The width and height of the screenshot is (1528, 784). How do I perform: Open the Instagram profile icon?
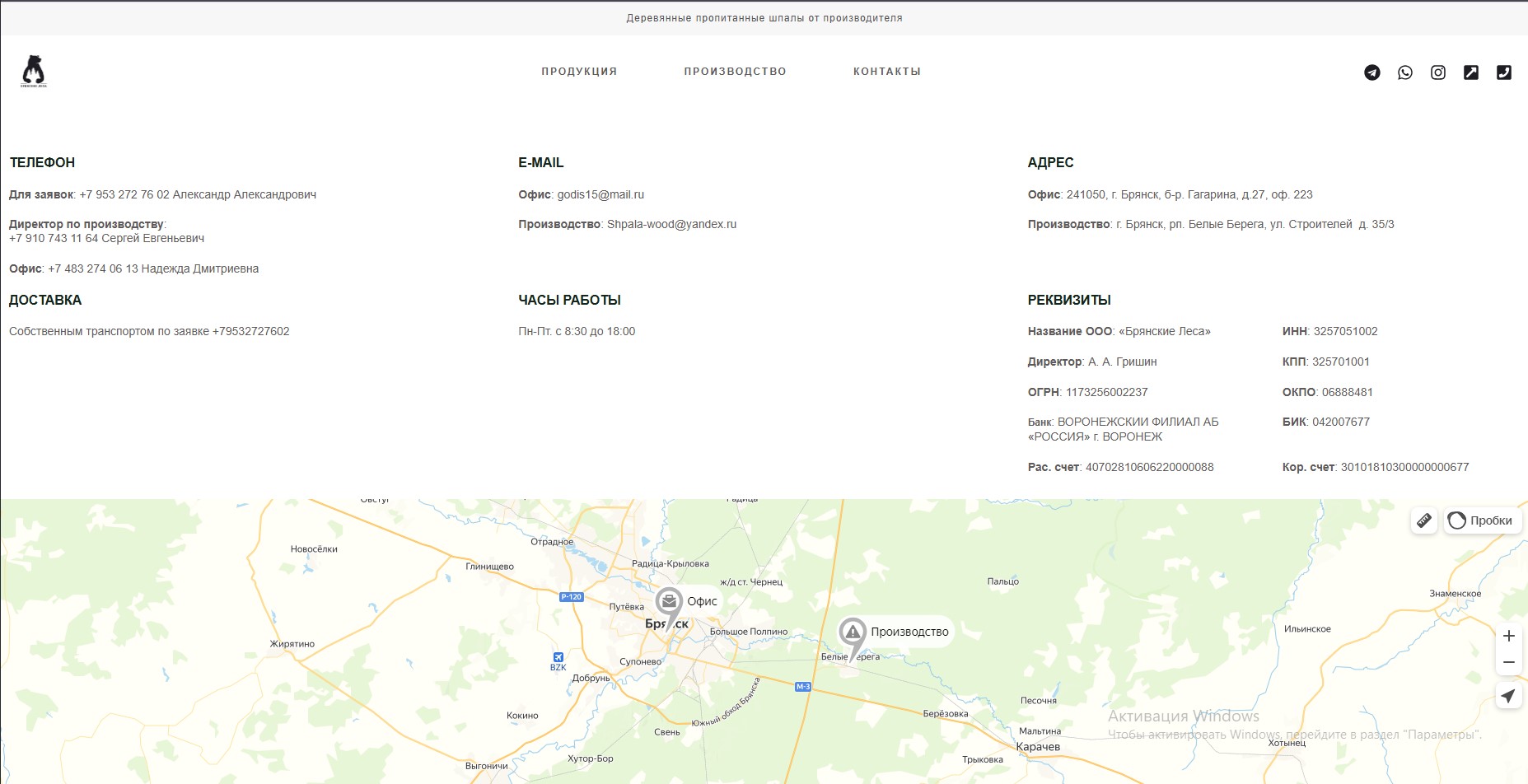tap(1438, 72)
